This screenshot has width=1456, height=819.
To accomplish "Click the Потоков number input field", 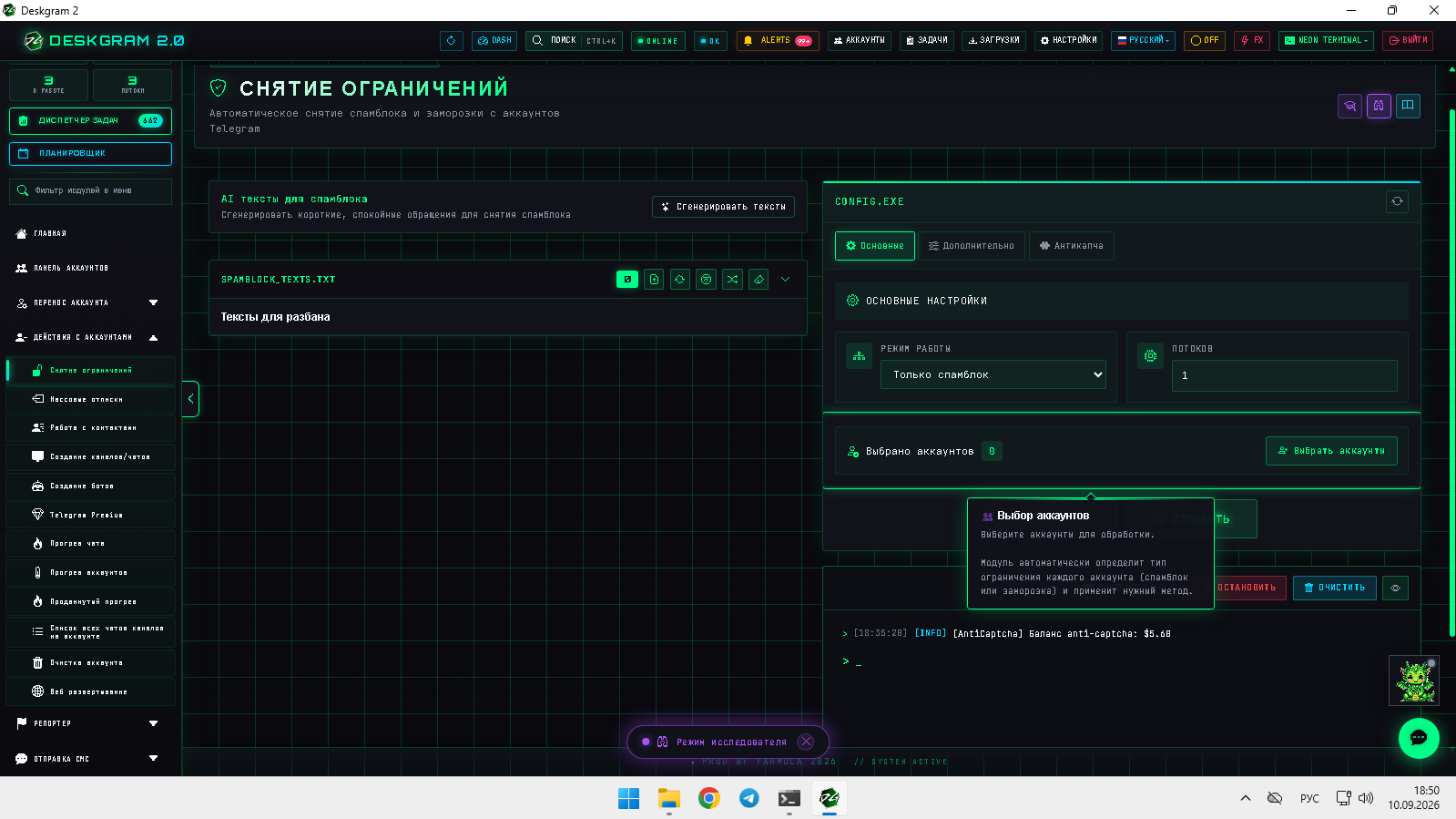I will pos(1284,375).
